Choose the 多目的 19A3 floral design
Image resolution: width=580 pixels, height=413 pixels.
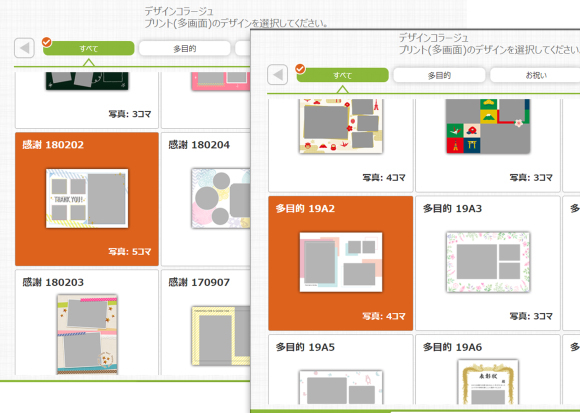click(488, 263)
